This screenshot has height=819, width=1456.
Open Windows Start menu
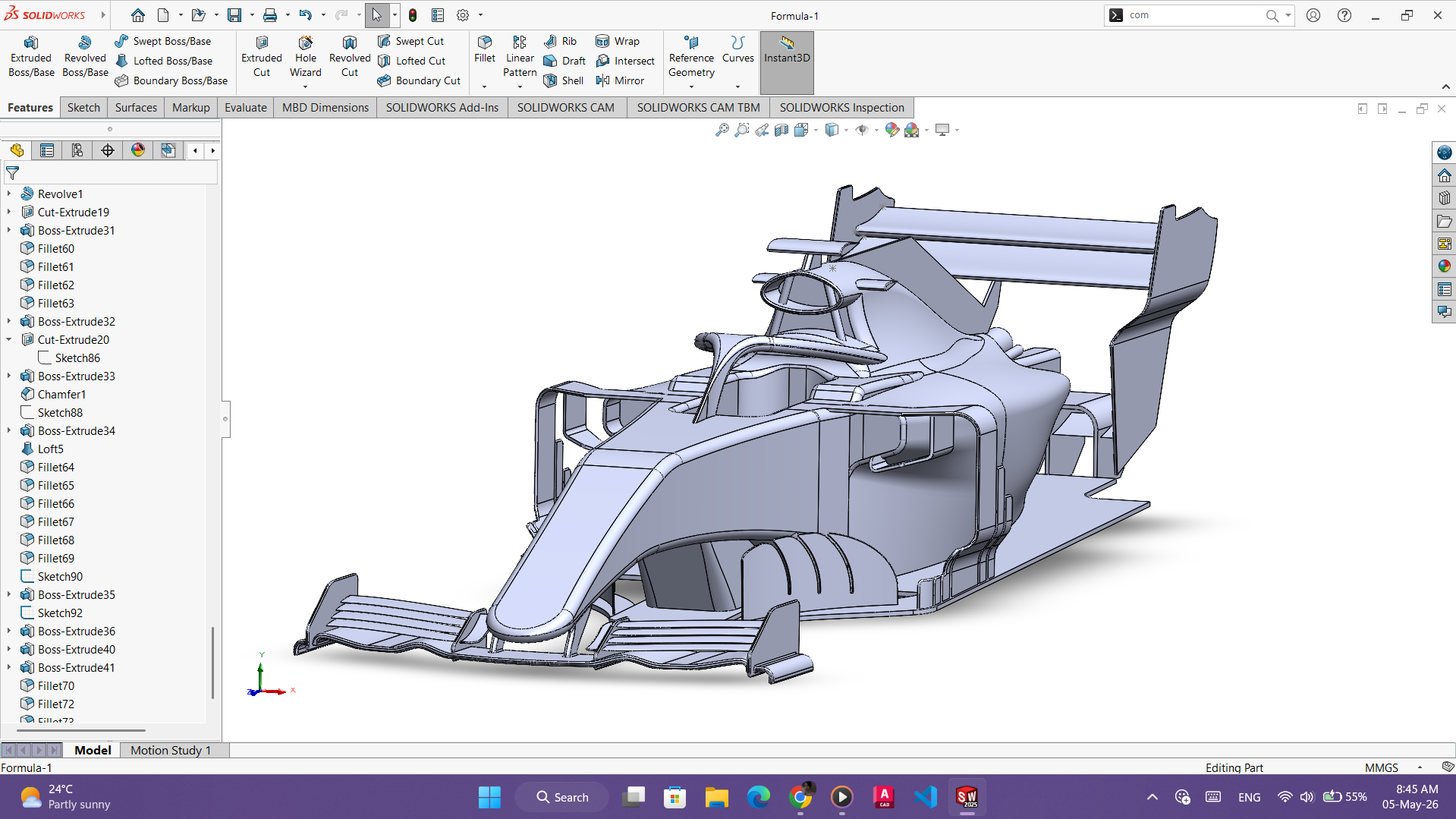[489, 797]
